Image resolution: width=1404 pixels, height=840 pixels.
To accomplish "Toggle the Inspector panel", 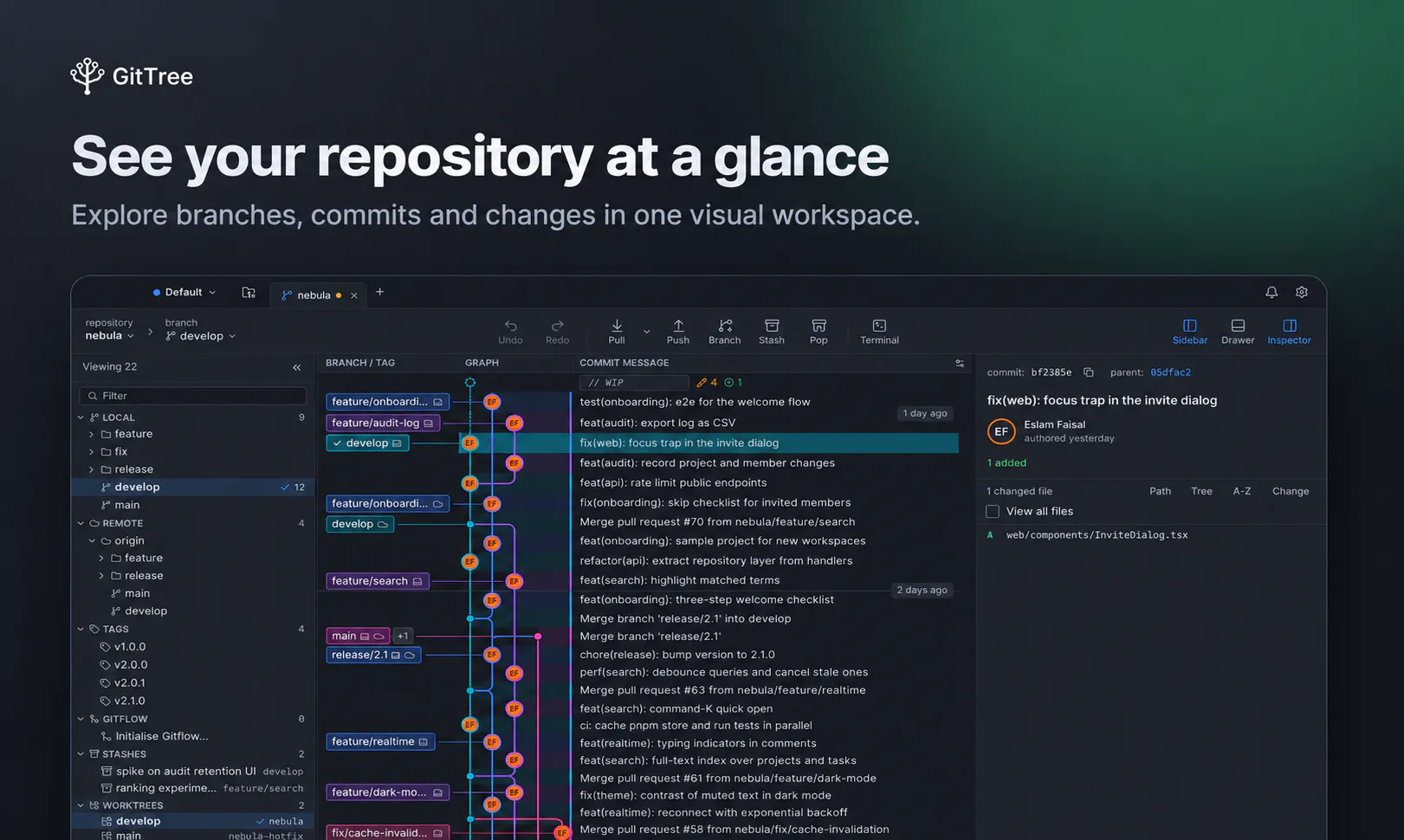I will click(1289, 332).
